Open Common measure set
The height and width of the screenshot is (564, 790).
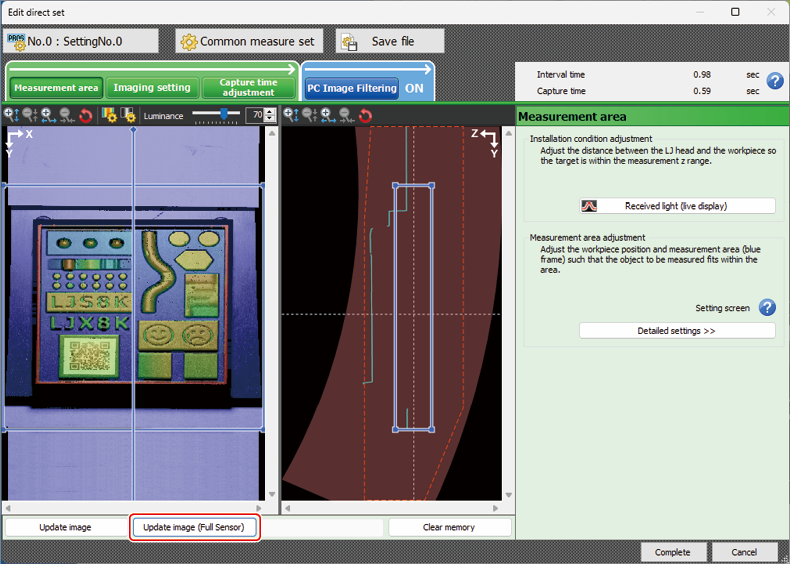click(x=247, y=41)
